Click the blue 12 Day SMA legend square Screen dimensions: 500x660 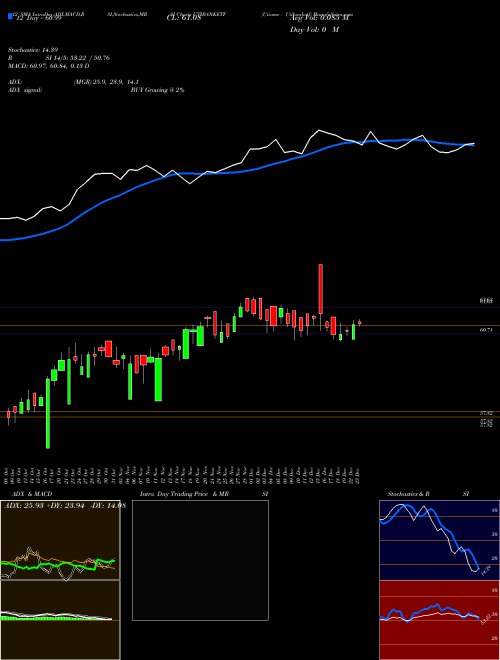pyautogui.click(x=10, y=16)
